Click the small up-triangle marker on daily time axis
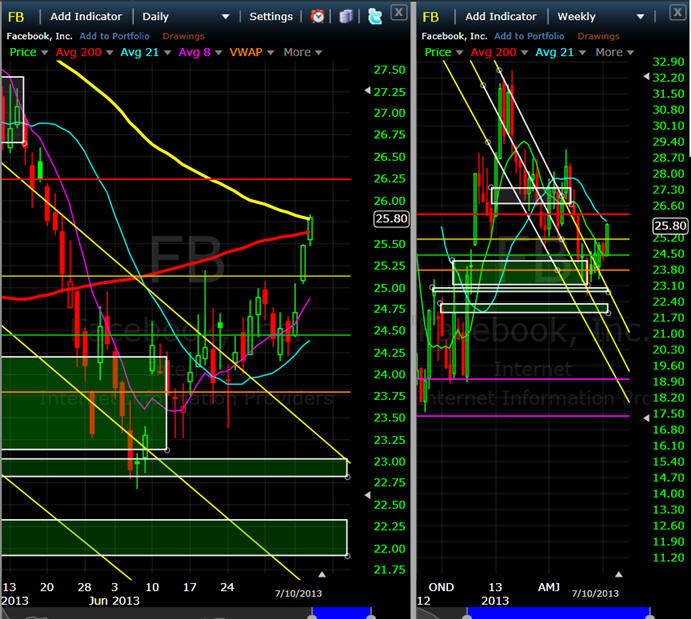This screenshot has width=691, height=619. (x=321, y=575)
